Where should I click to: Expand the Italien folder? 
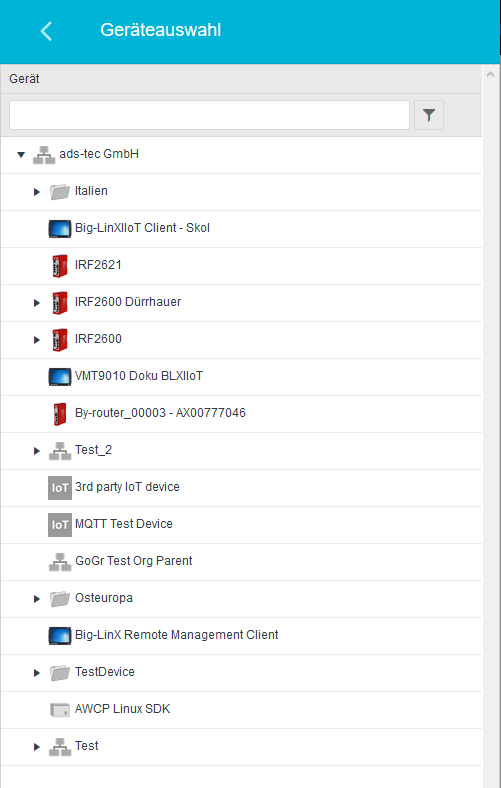pyautogui.click(x=37, y=192)
